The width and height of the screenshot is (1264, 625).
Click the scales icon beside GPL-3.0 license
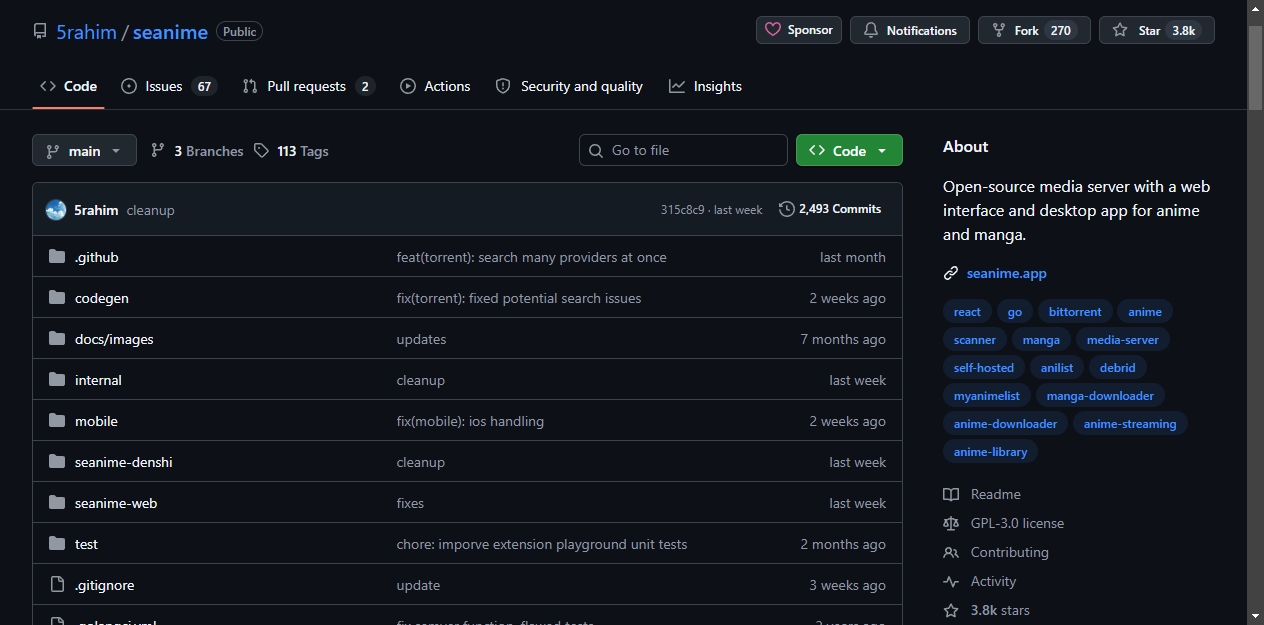pyautogui.click(x=951, y=523)
